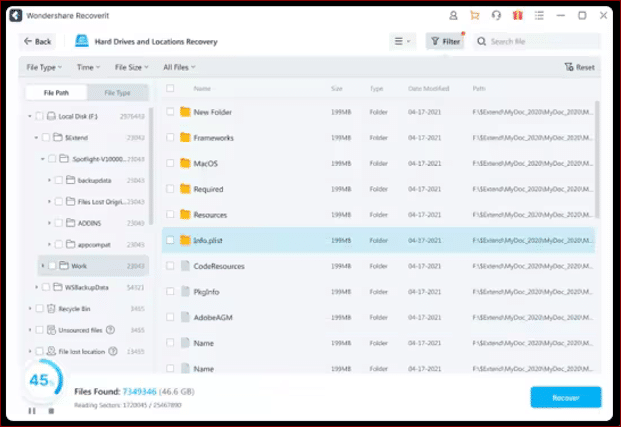
Task: Sort by the Date Modified column header
Action: [x=429, y=88]
